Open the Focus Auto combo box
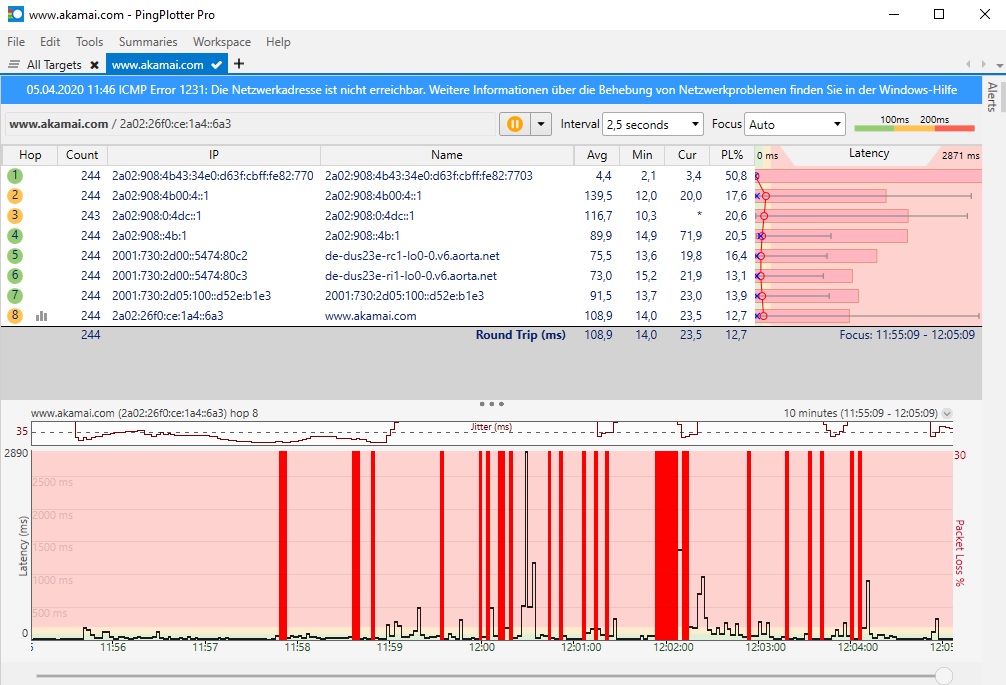1006x685 pixels. coord(794,124)
